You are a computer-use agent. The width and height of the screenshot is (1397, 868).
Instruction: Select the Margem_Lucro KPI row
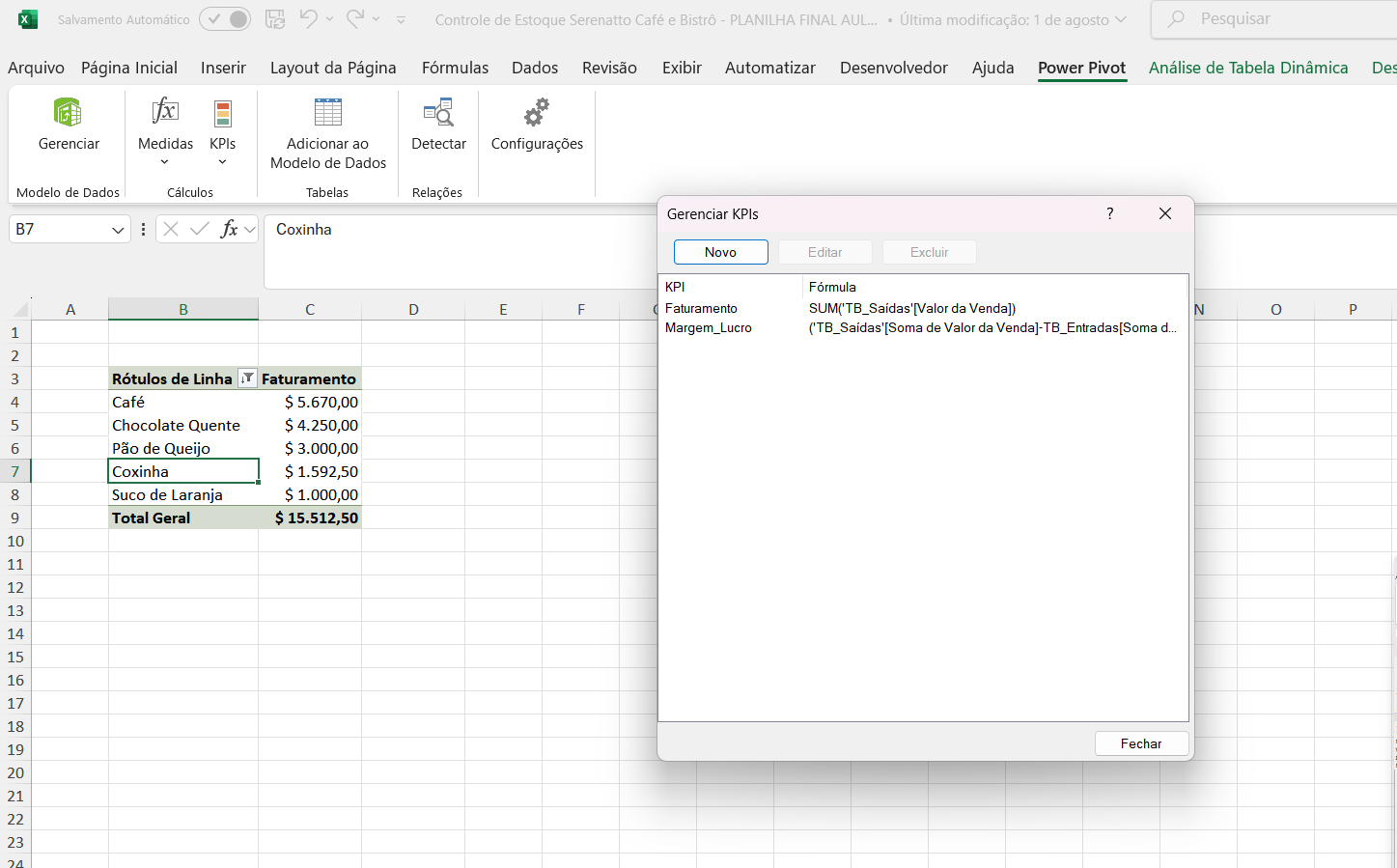click(922, 327)
